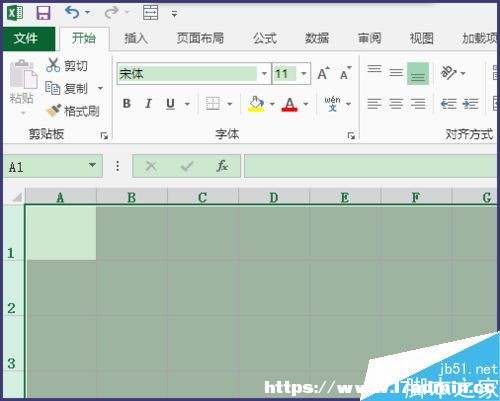This screenshot has width=500, height=401.
Task: Save the workbook with the floppy disk icon
Action: (x=44, y=13)
